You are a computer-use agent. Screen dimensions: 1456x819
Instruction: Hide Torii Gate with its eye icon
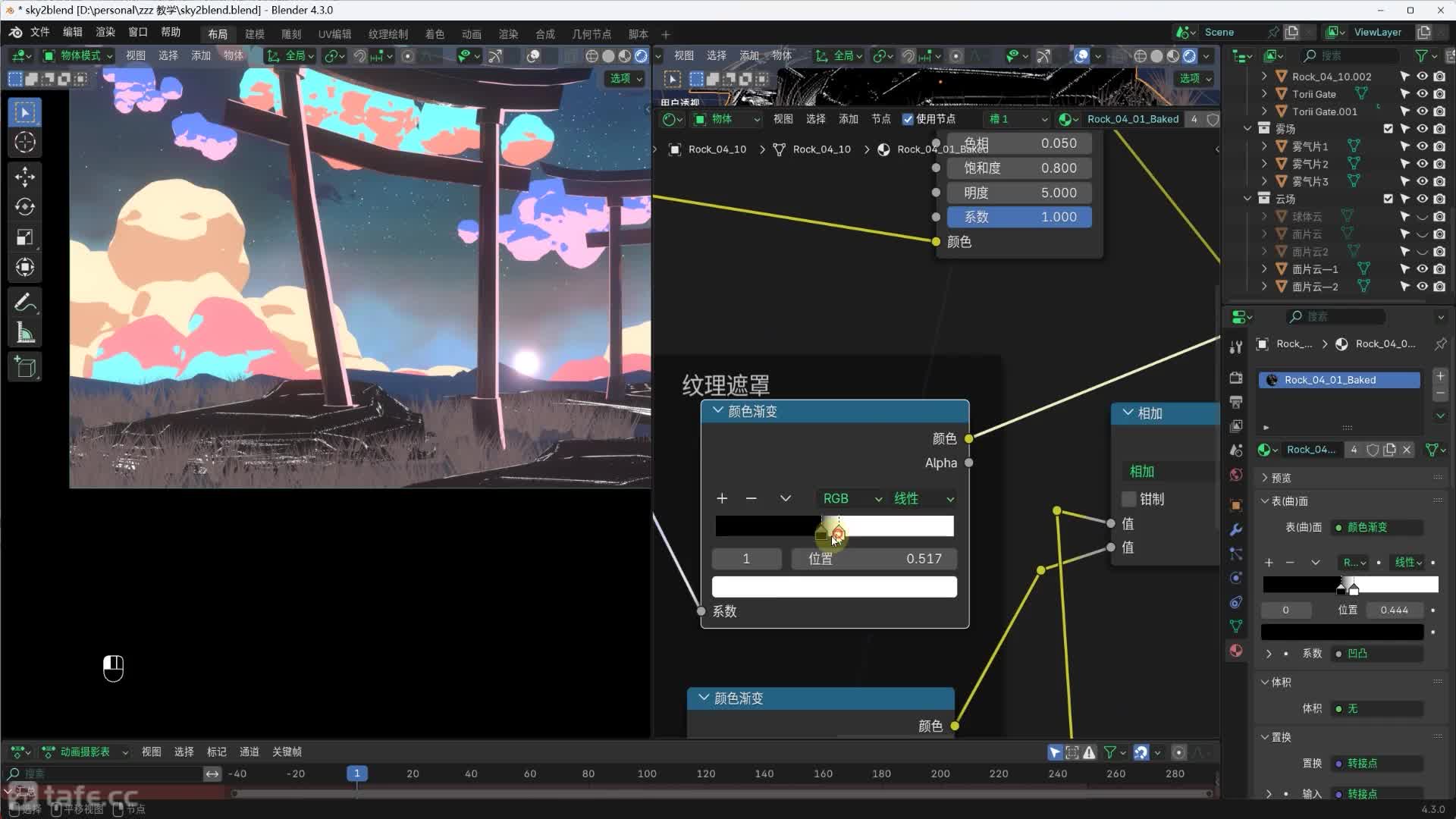coord(1422,94)
